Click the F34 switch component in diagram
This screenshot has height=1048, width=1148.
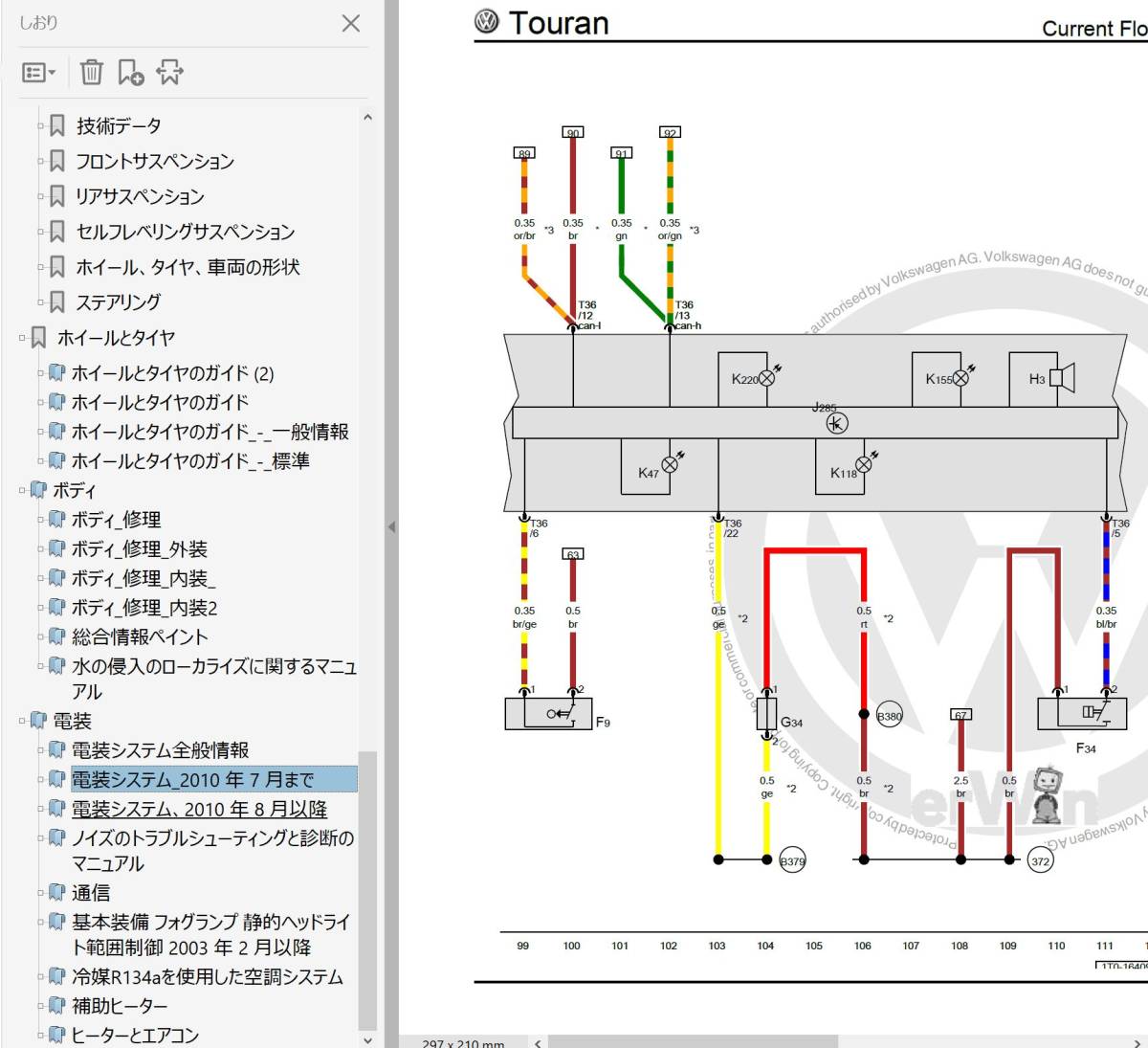pyautogui.click(x=1082, y=713)
